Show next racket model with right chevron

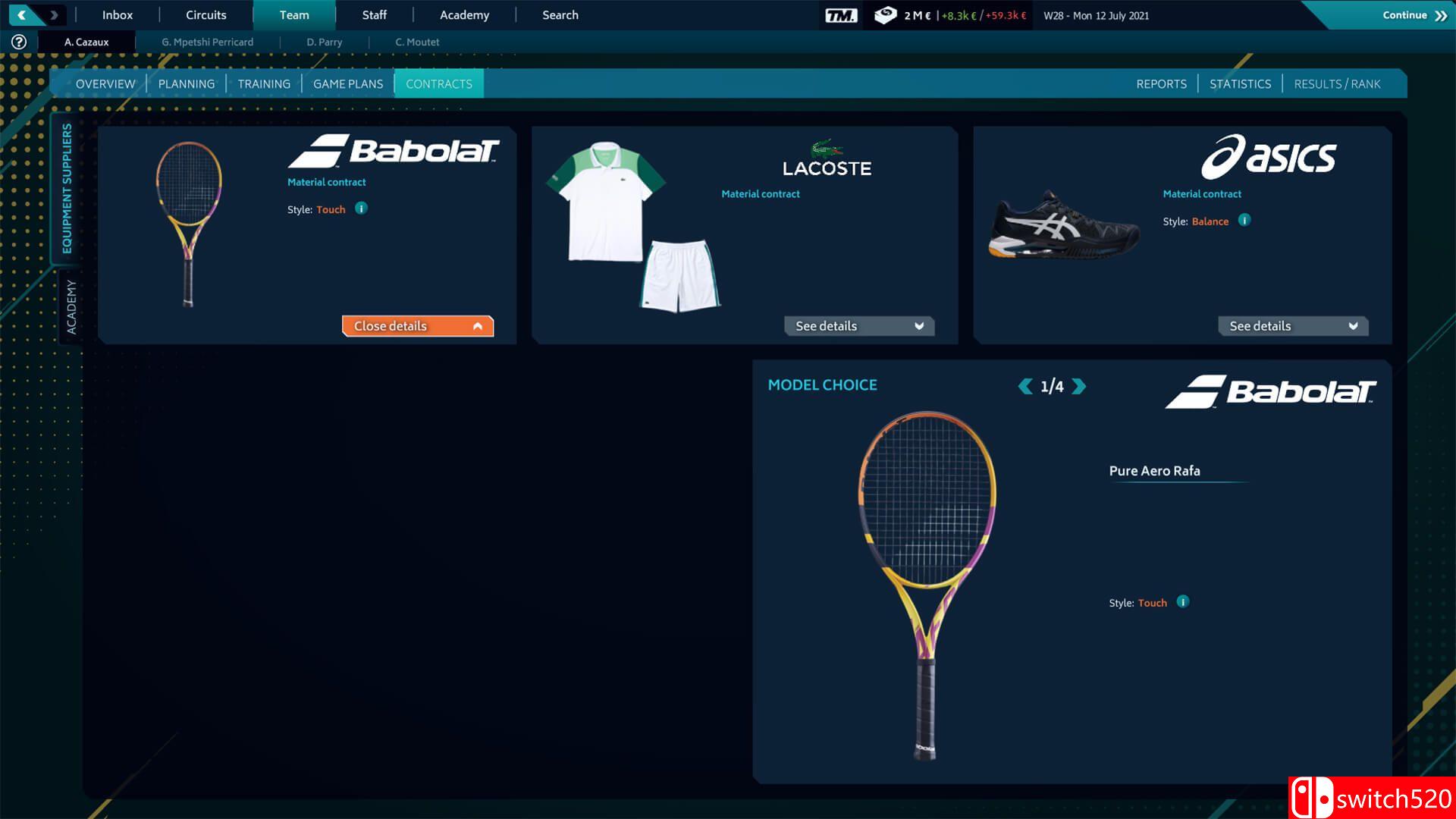coord(1079,387)
